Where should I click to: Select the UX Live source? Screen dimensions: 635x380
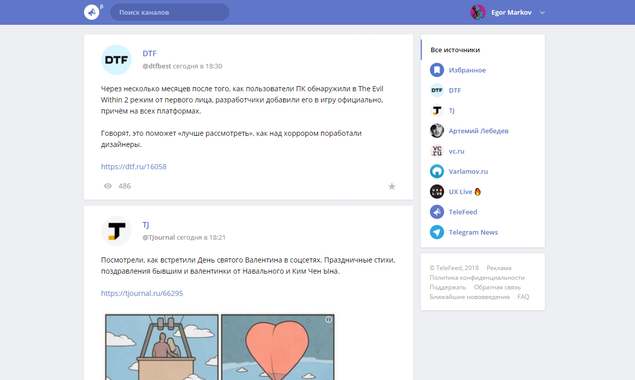pyautogui.click(x=465, y=192)
